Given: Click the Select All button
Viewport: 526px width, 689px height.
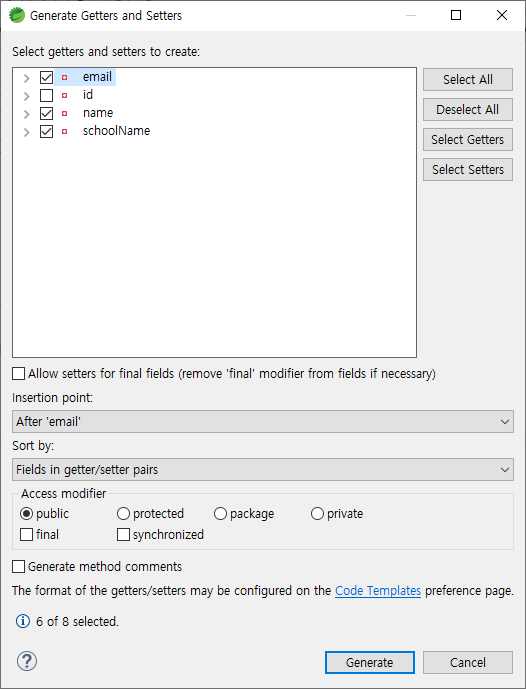Looking at the screenshot, I should point(468,80).
